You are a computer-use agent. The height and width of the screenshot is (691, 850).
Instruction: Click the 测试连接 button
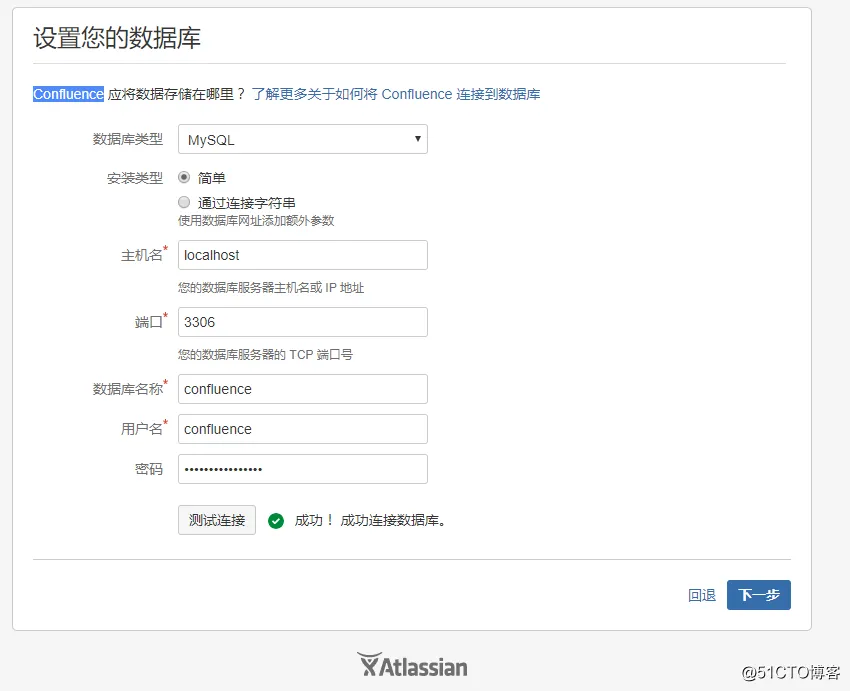[x=216, y=520]
